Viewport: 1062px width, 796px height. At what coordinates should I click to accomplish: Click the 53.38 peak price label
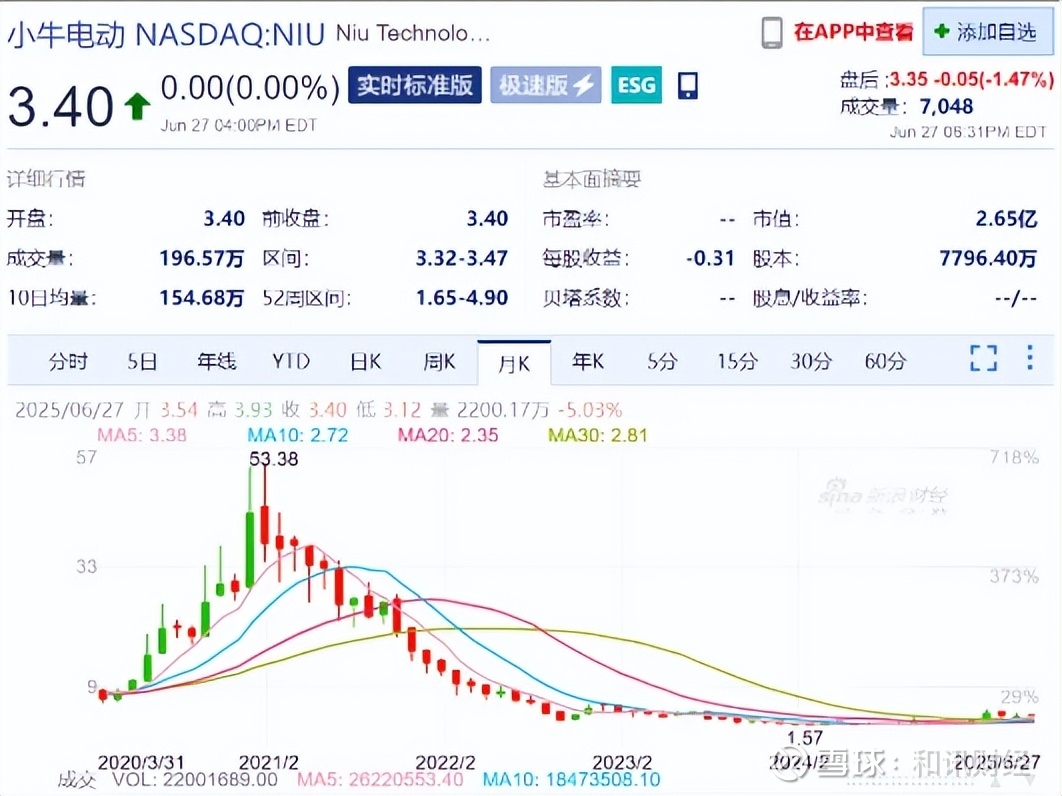click(274, 459)
